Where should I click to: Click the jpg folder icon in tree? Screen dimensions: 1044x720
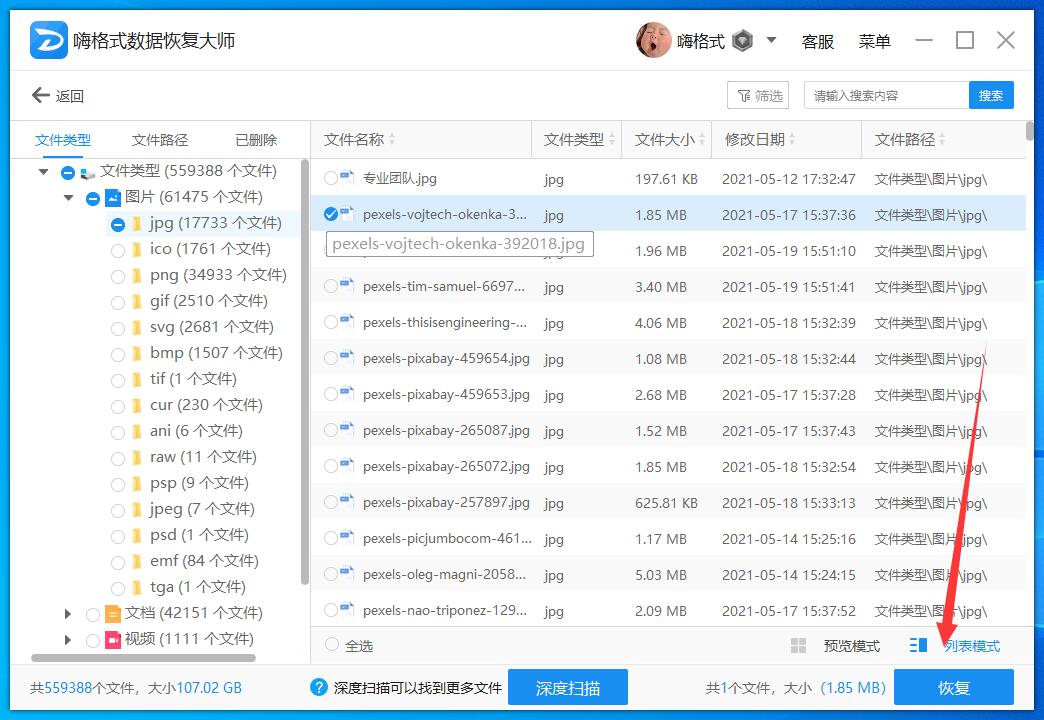pos(136,223)
